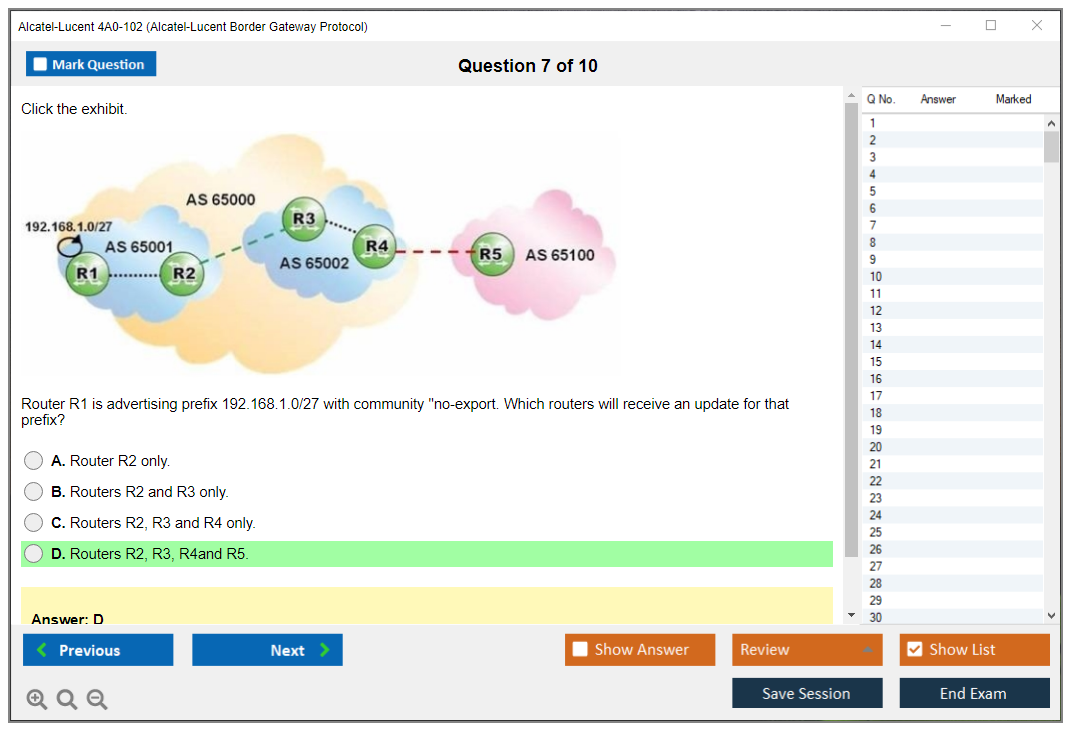Screen dimensions: 1075x735
Task: Open the Review dropdown menu
Action: click(x=806, y=650)
